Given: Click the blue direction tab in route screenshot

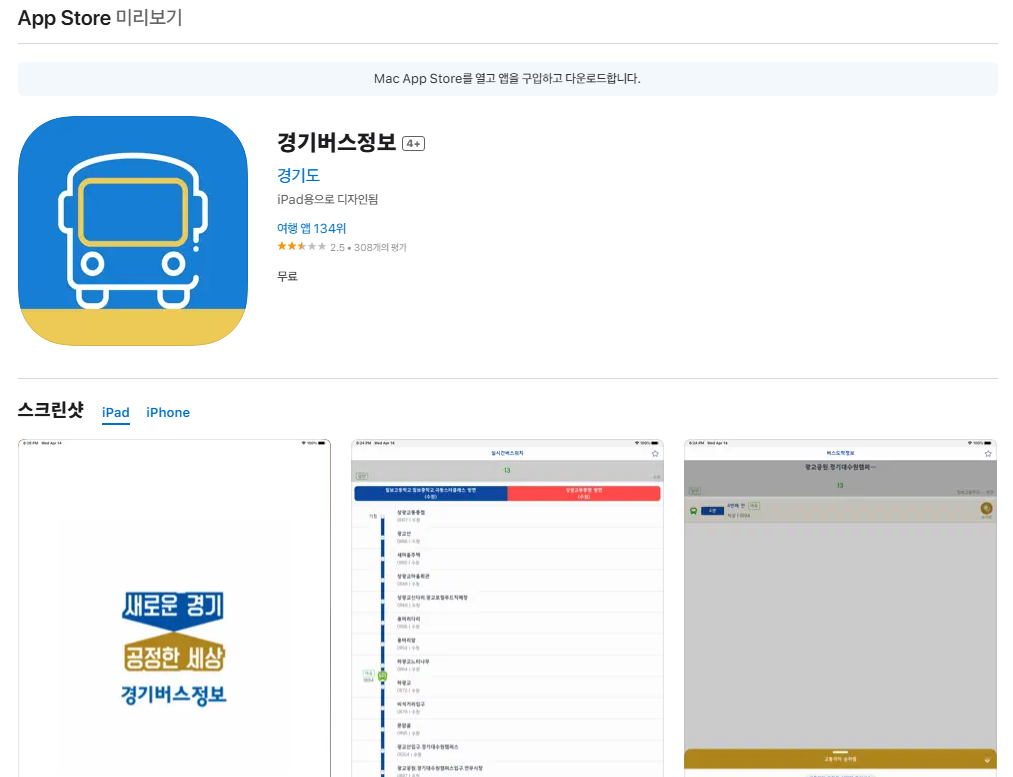Looking at the screenshot, I should [431, 493].
